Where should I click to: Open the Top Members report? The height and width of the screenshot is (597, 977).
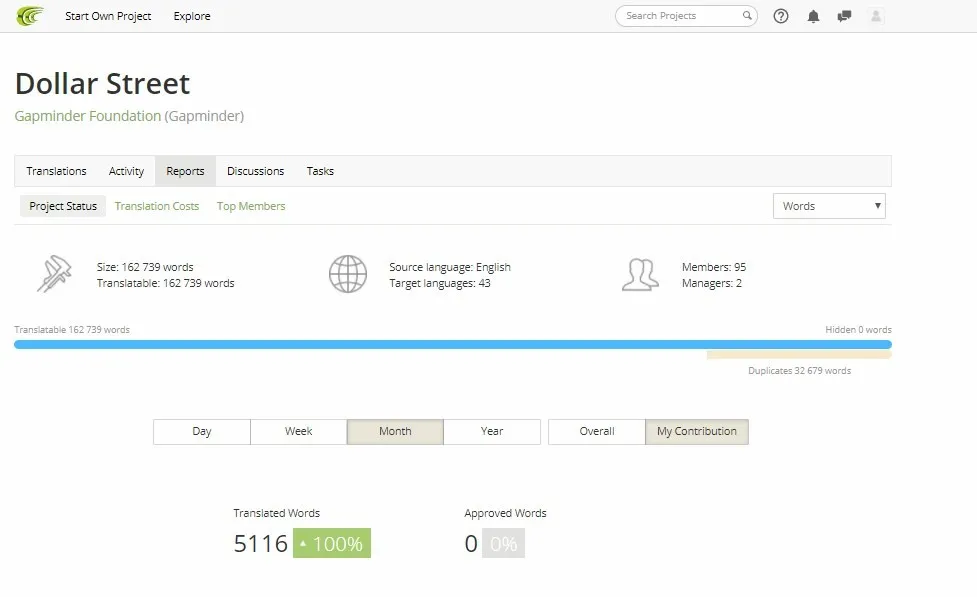coord(251,206)
